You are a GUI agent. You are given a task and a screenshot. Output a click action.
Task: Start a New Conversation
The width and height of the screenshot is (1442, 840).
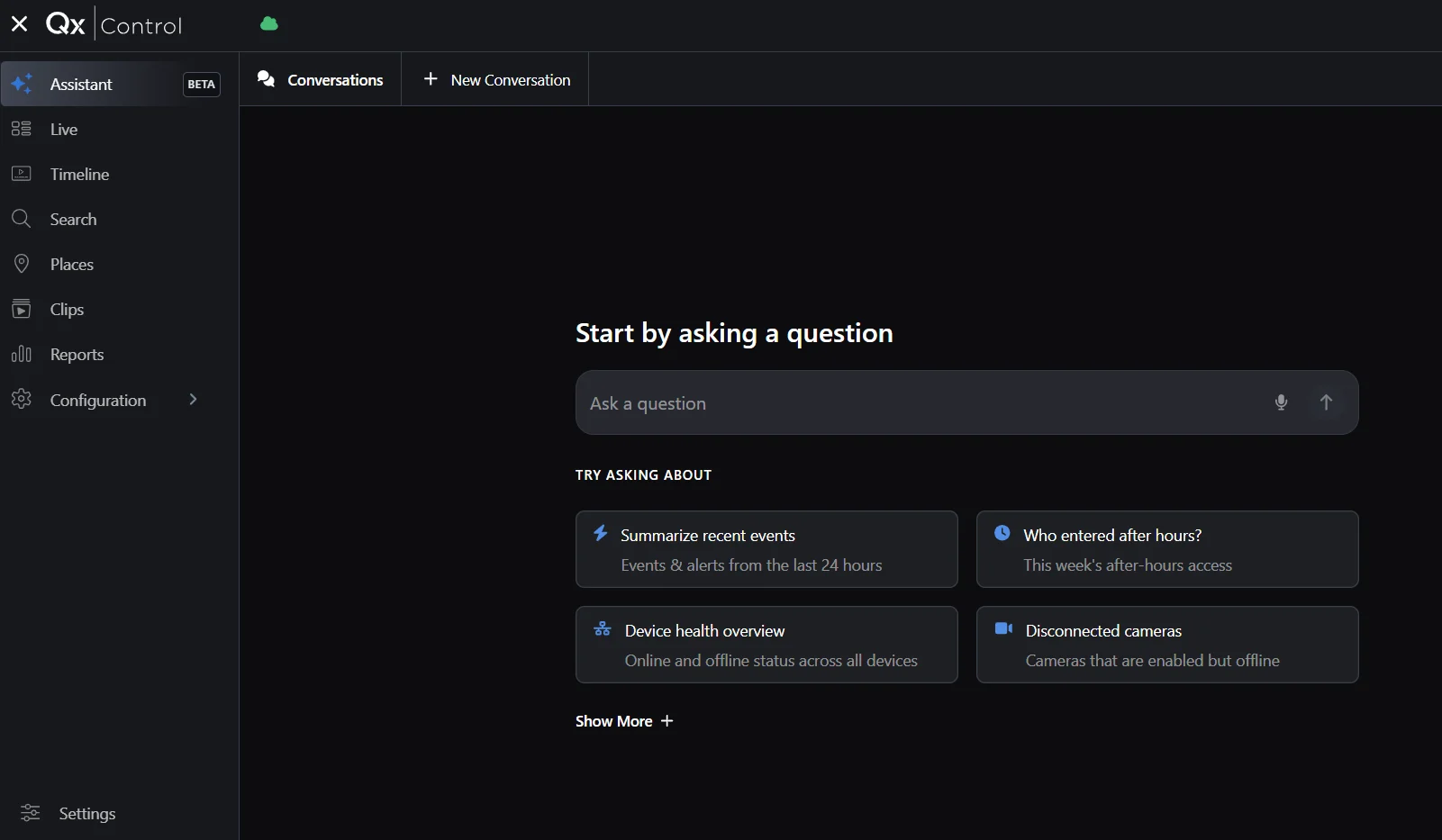494,79
